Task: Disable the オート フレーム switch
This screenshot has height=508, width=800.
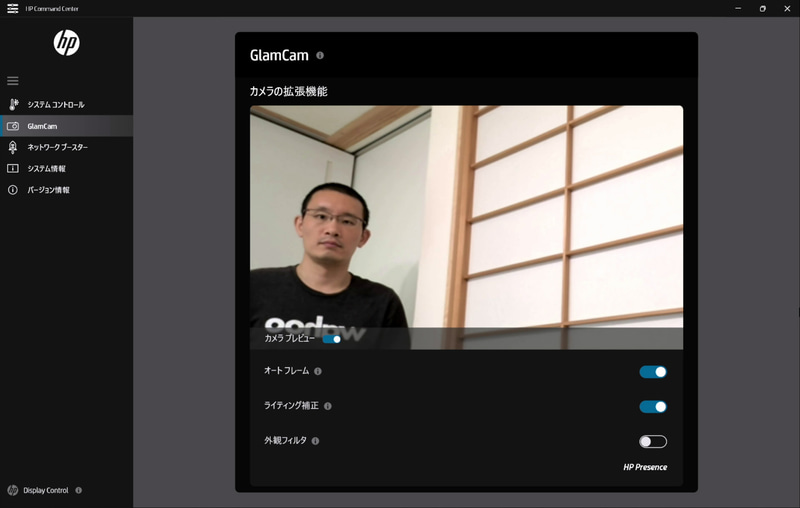Action: tap(653, 372)
